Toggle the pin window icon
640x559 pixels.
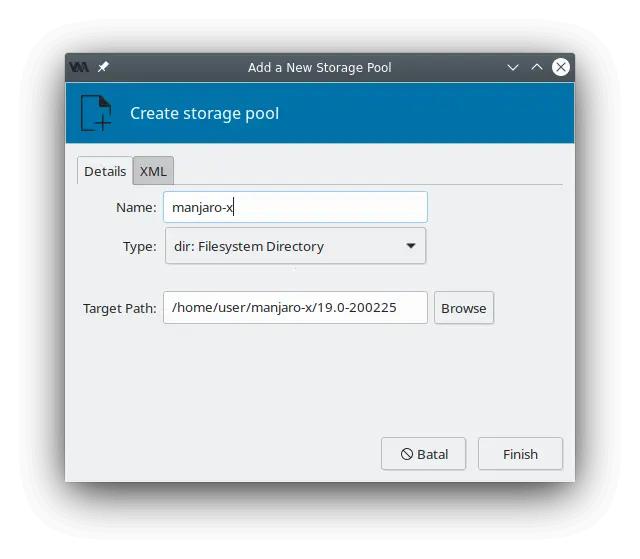[x=103, y=67]
